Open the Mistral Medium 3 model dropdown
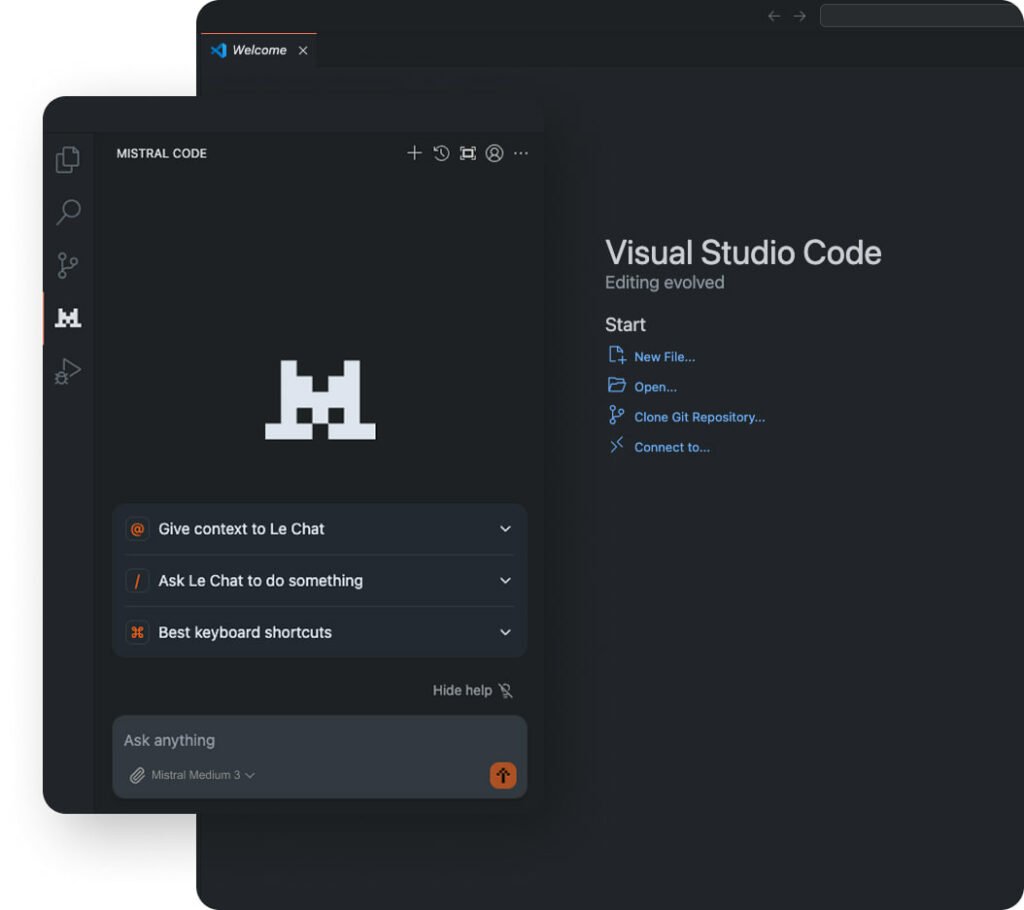This screenshot has height=910, width=1024. click(x=199, y=775)
